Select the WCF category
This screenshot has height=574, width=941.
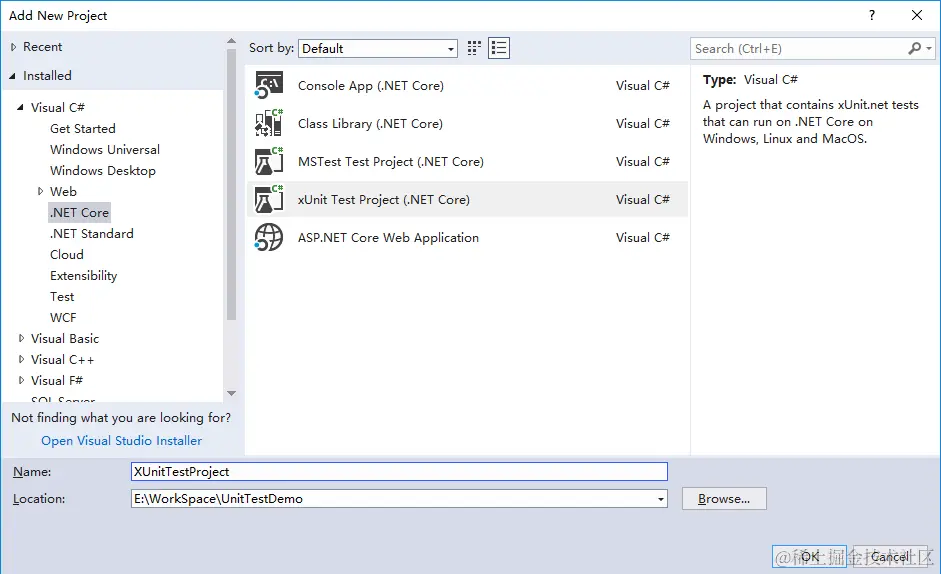[x=63, y=318]
